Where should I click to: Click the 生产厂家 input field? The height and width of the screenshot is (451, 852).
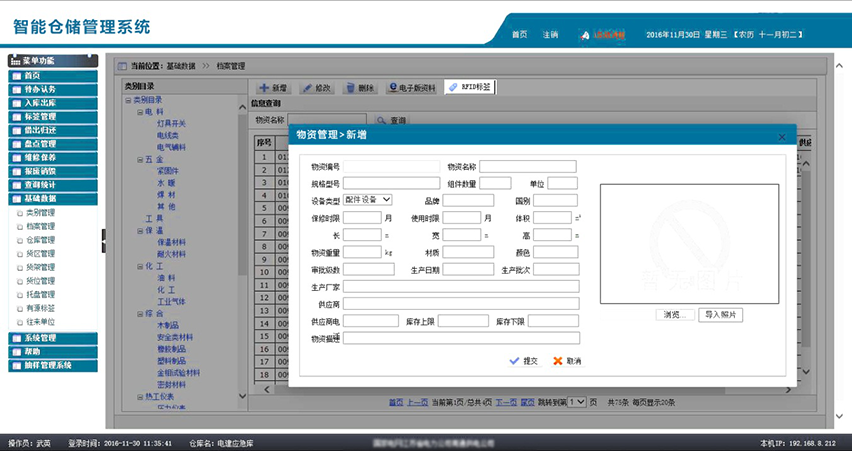point(461,286)
